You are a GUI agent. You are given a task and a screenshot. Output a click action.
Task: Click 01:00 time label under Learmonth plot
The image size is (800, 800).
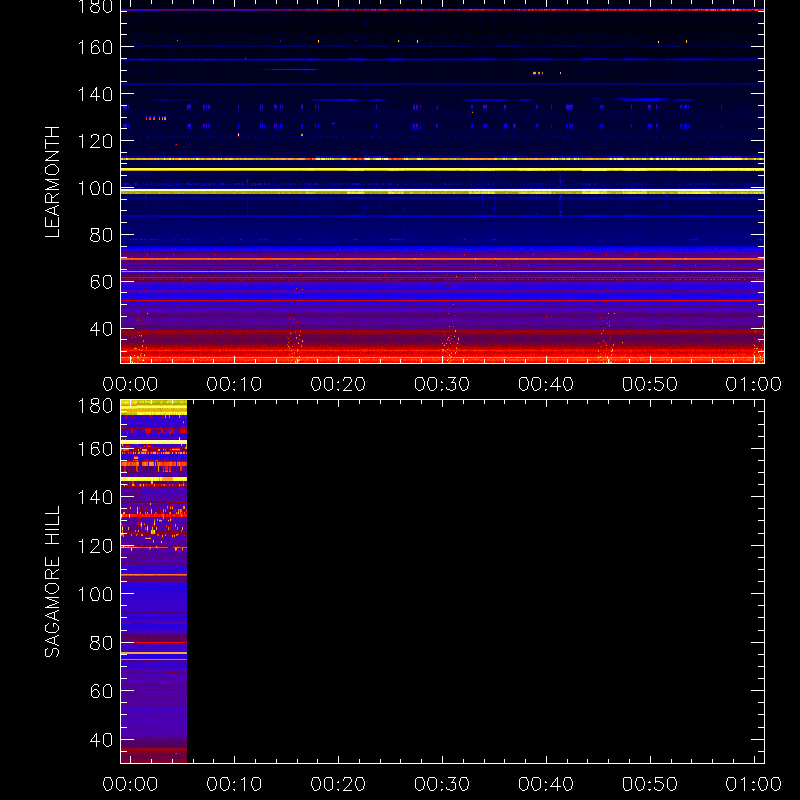754,384
